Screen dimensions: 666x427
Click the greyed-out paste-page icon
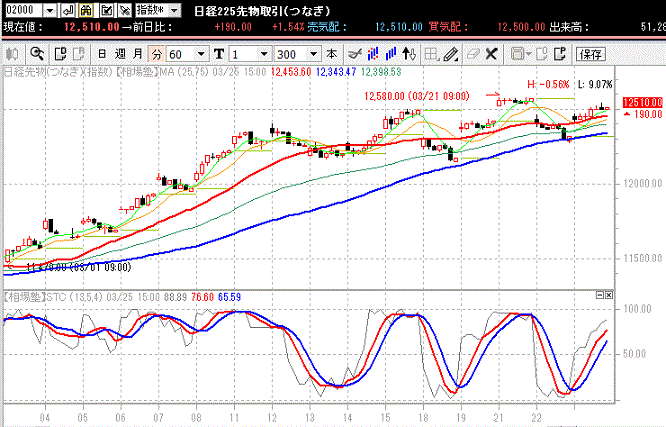(79, 54)
